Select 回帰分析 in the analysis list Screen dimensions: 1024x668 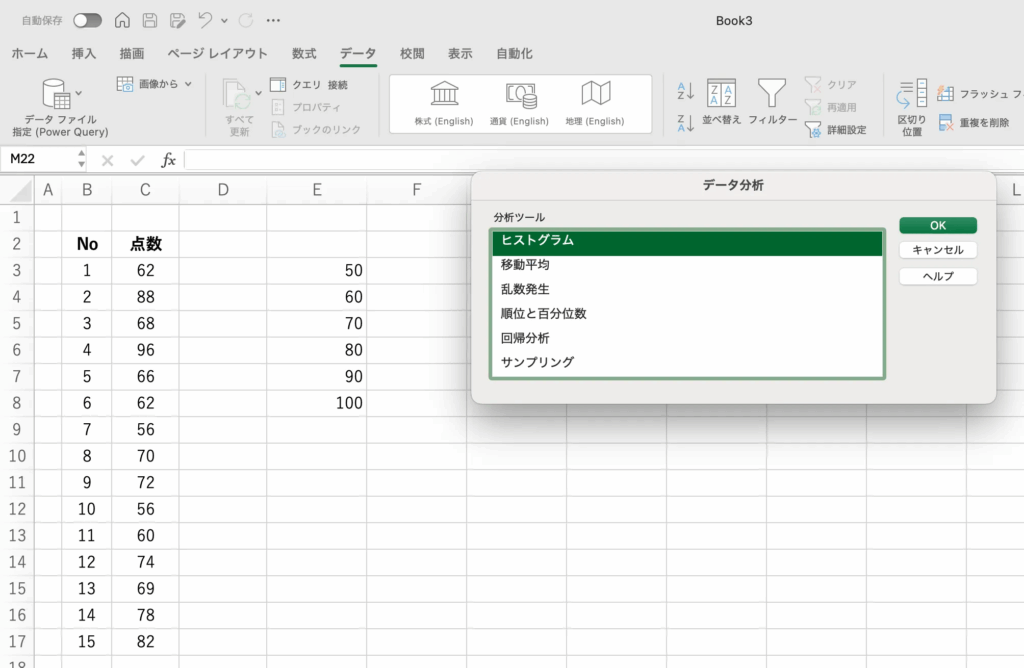(687, 338)
